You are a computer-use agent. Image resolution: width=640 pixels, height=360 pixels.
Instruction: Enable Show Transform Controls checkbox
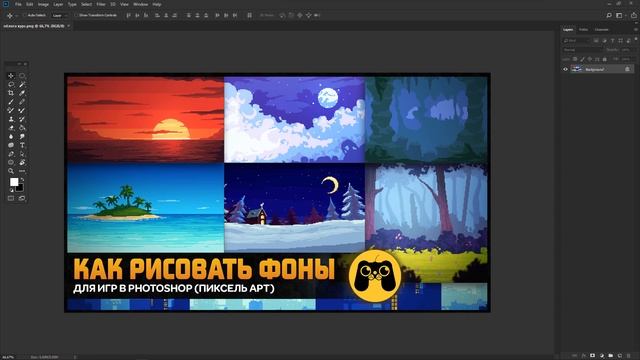pos(76,15)
